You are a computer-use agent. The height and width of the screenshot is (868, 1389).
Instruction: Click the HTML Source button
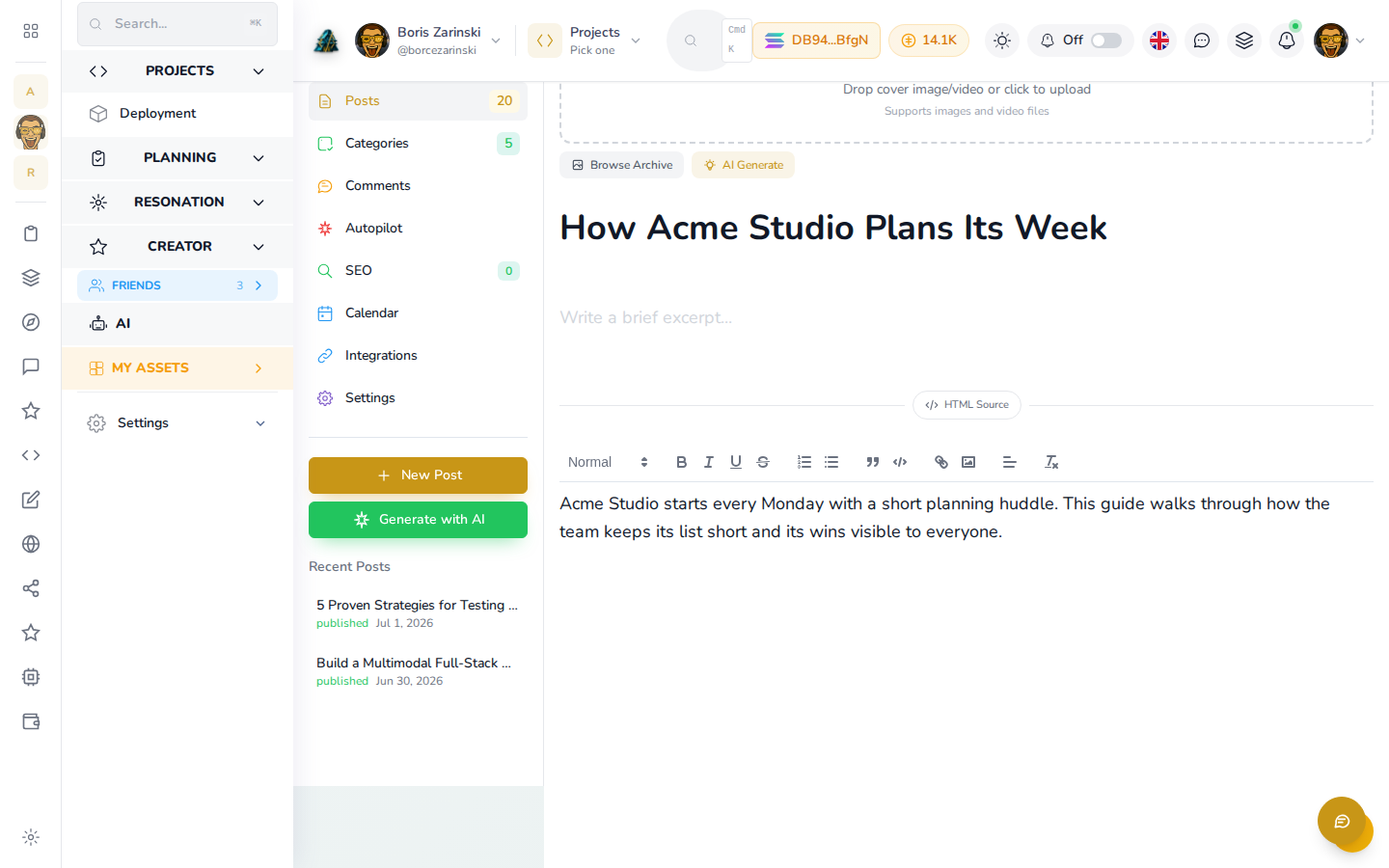click(x=967, y=405)
